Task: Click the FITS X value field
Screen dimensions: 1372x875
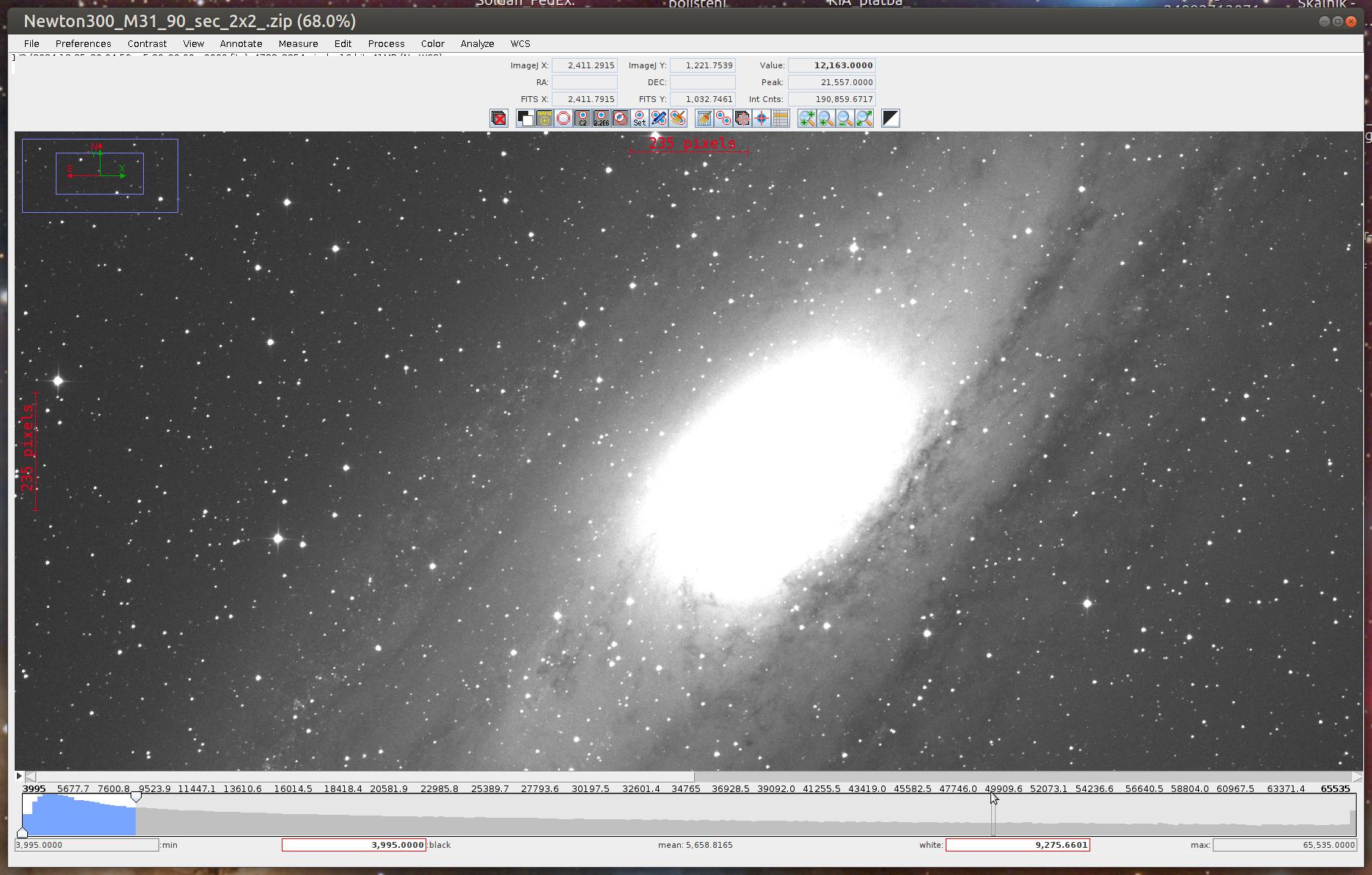Action: pyautogui.click(x=585, y=99)
